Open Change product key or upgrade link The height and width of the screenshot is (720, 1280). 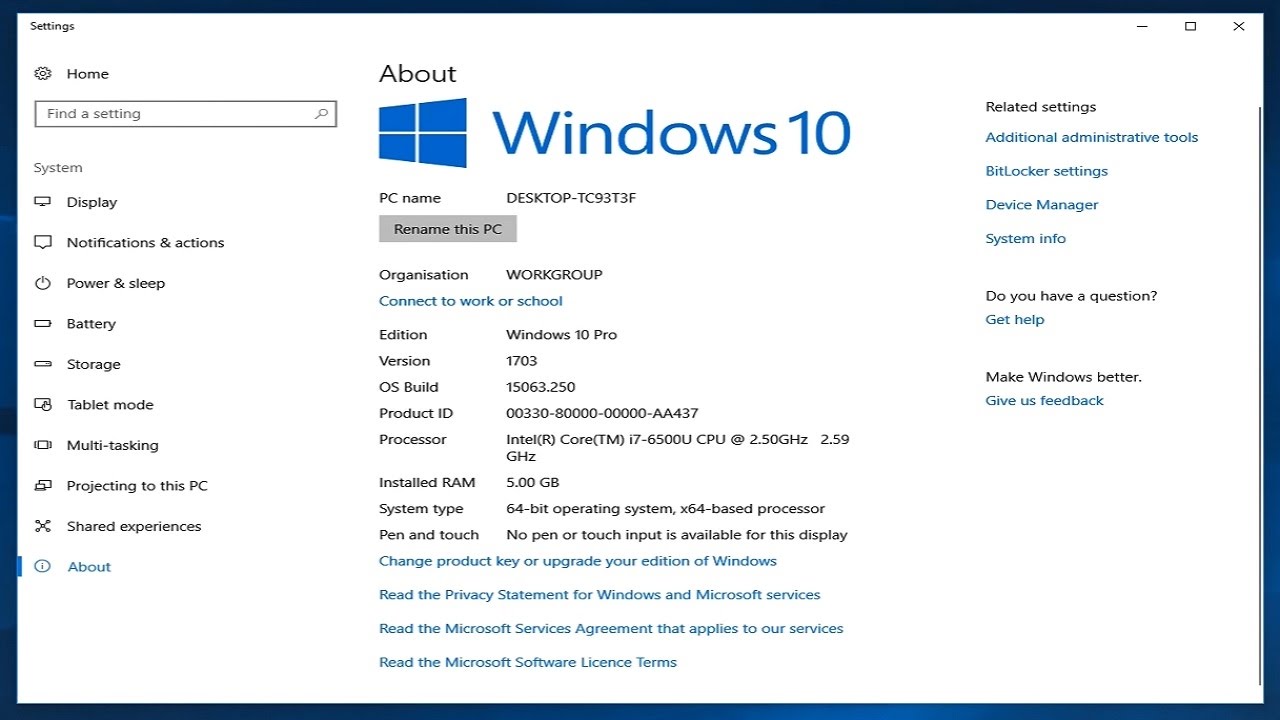pos(578,561)
